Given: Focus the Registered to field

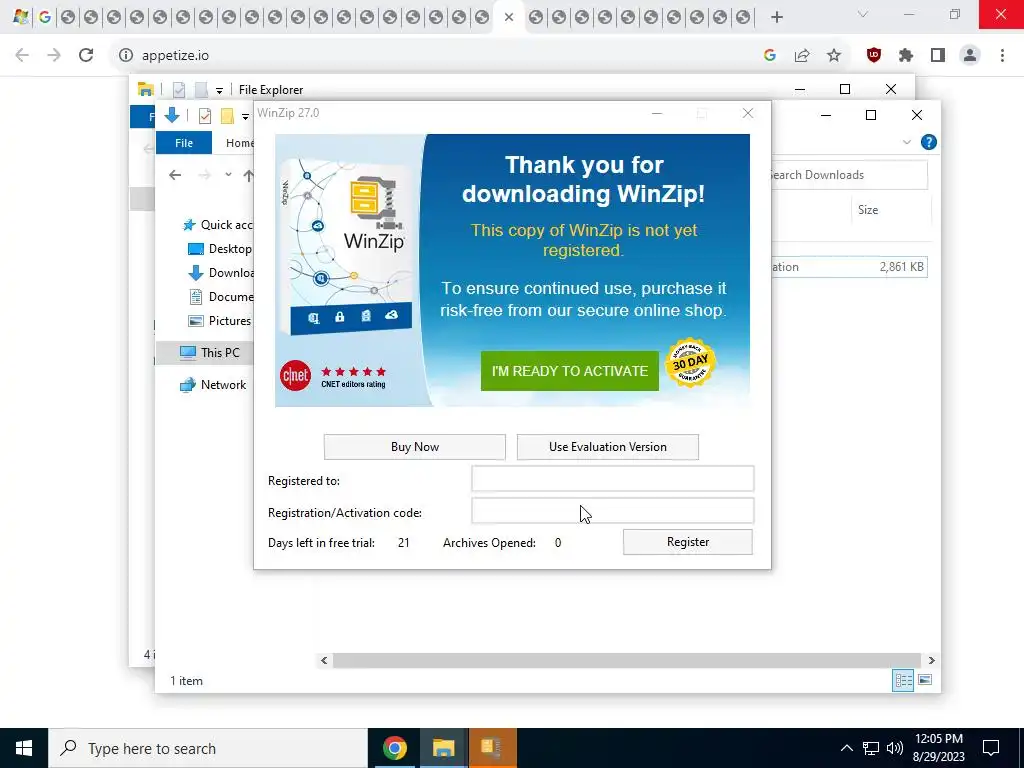Looking at the screenshot, I should coord(613,479).
